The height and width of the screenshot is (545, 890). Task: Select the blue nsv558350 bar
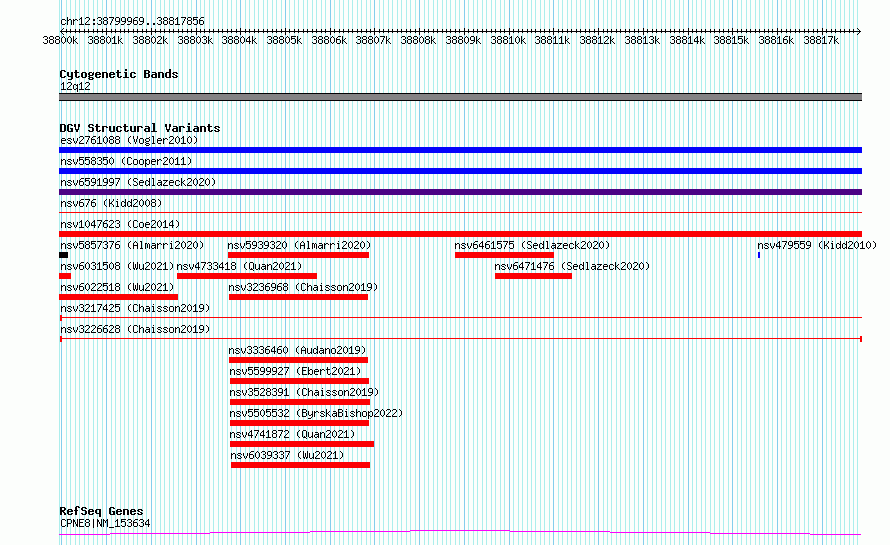coord(460,171)
